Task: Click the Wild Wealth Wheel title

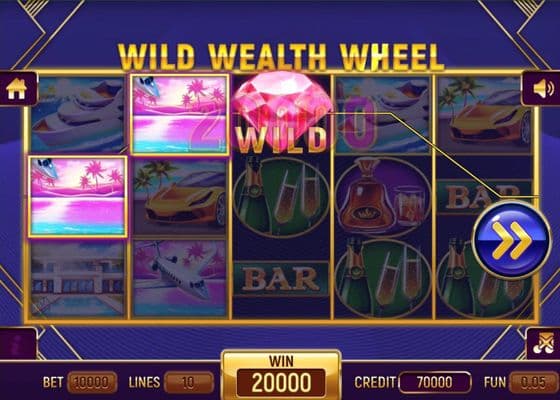Action: tap(281, 57)
